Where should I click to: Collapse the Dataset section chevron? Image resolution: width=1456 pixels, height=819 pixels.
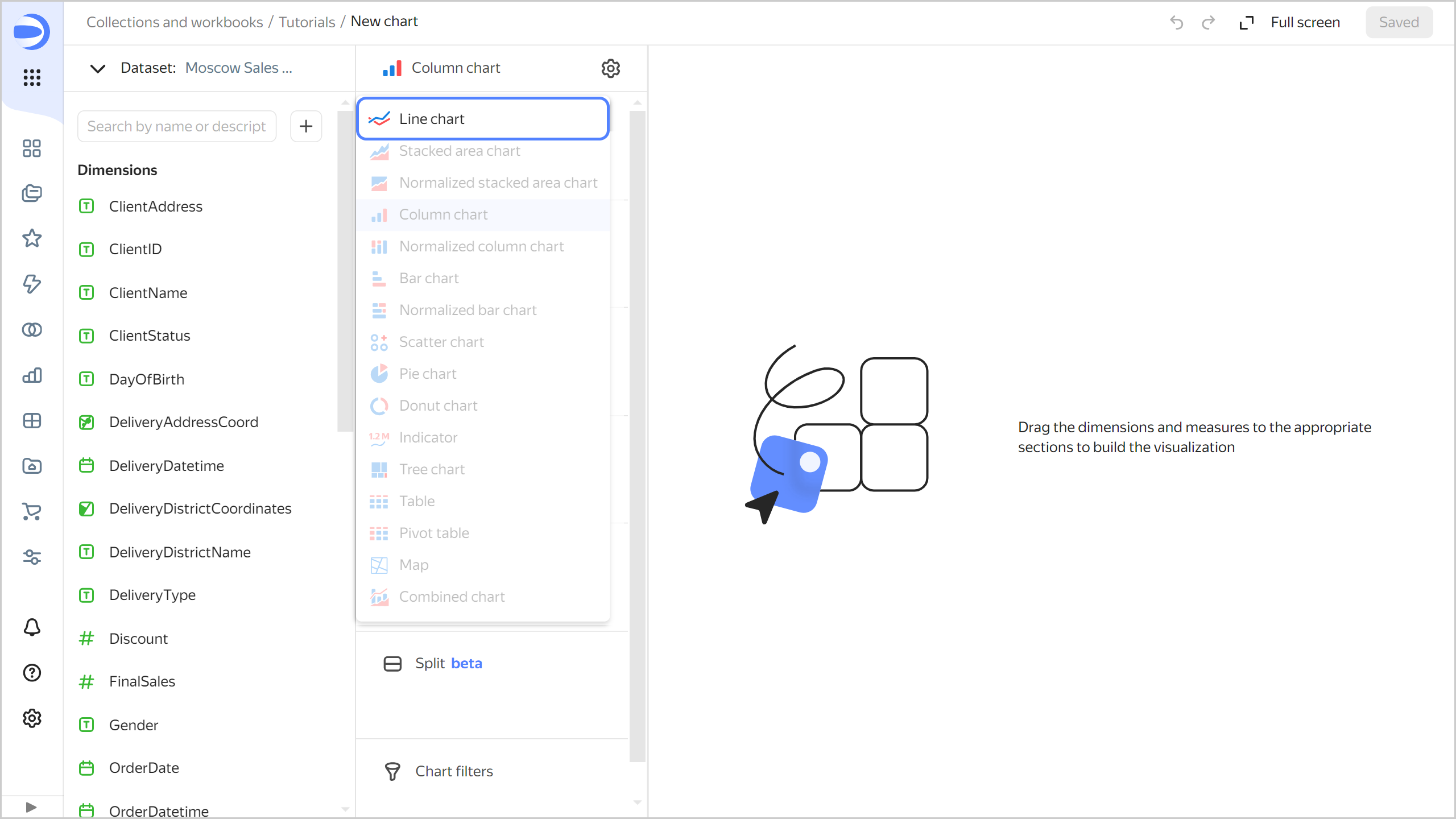[98, 68]
